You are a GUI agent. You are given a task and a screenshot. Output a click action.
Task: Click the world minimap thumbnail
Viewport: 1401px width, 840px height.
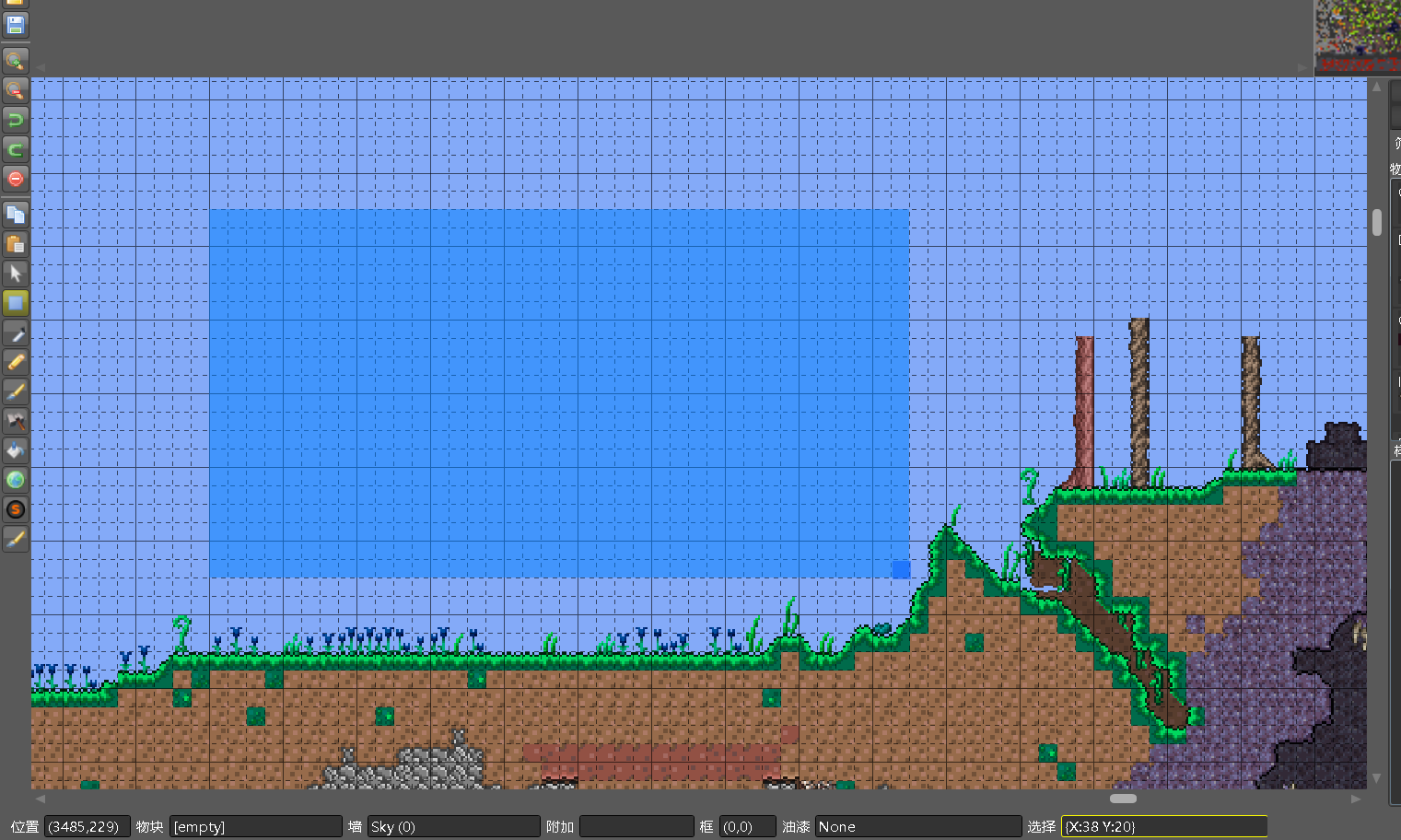(x=1357, y=37)
